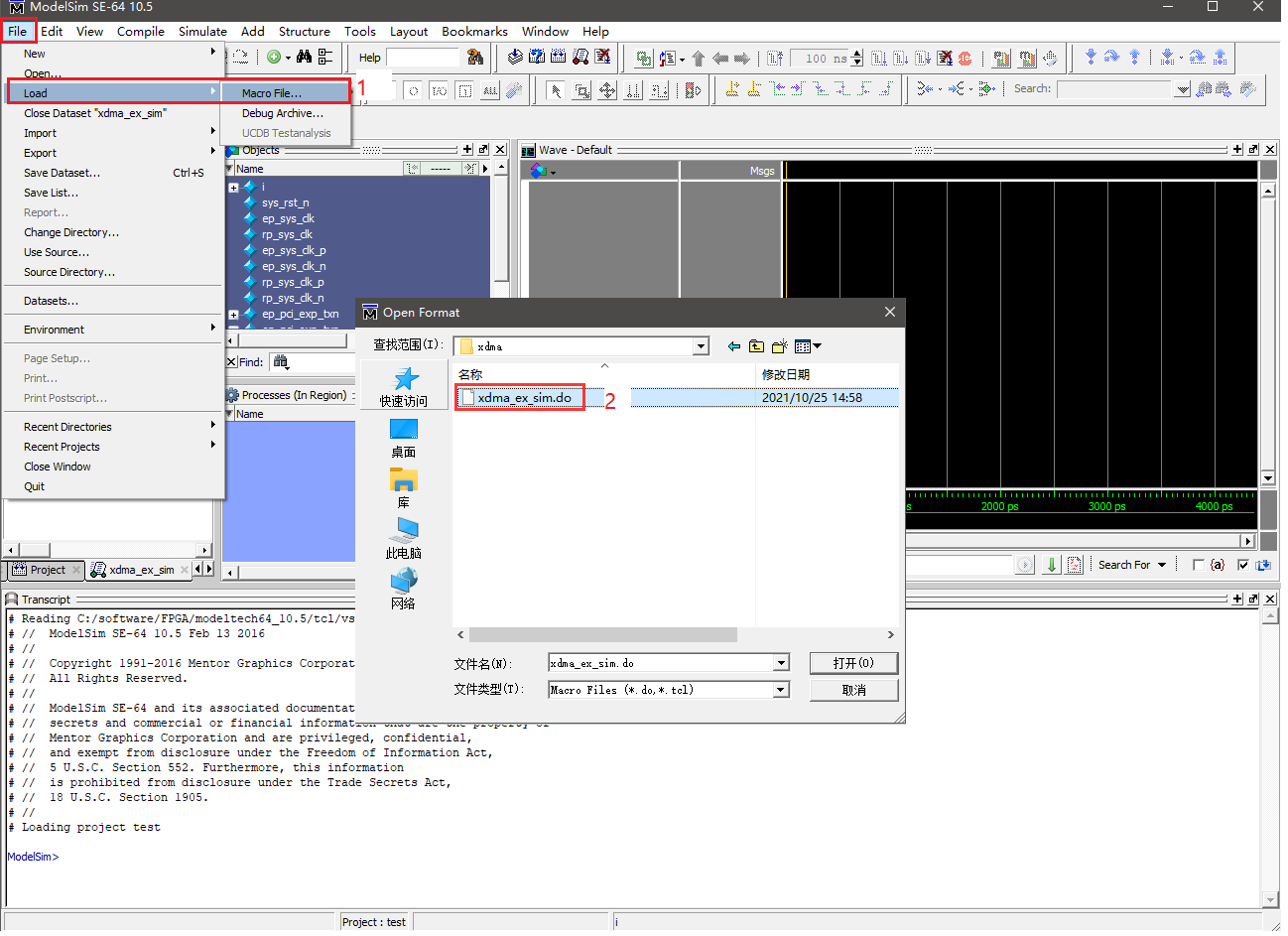Click the 修改日期 Date Modified column header

pos(827,374)
